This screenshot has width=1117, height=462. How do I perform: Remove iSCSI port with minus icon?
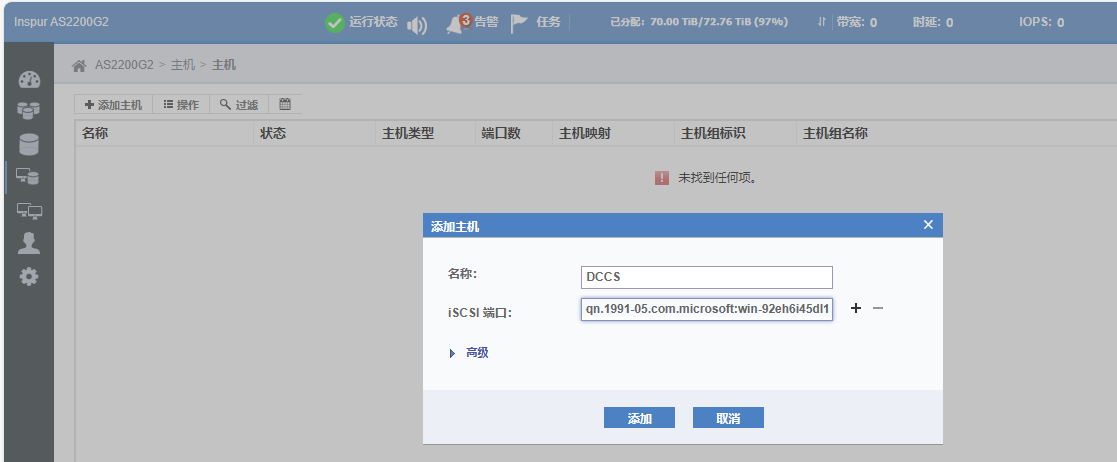pyautogui.click(x=878, y=308)
